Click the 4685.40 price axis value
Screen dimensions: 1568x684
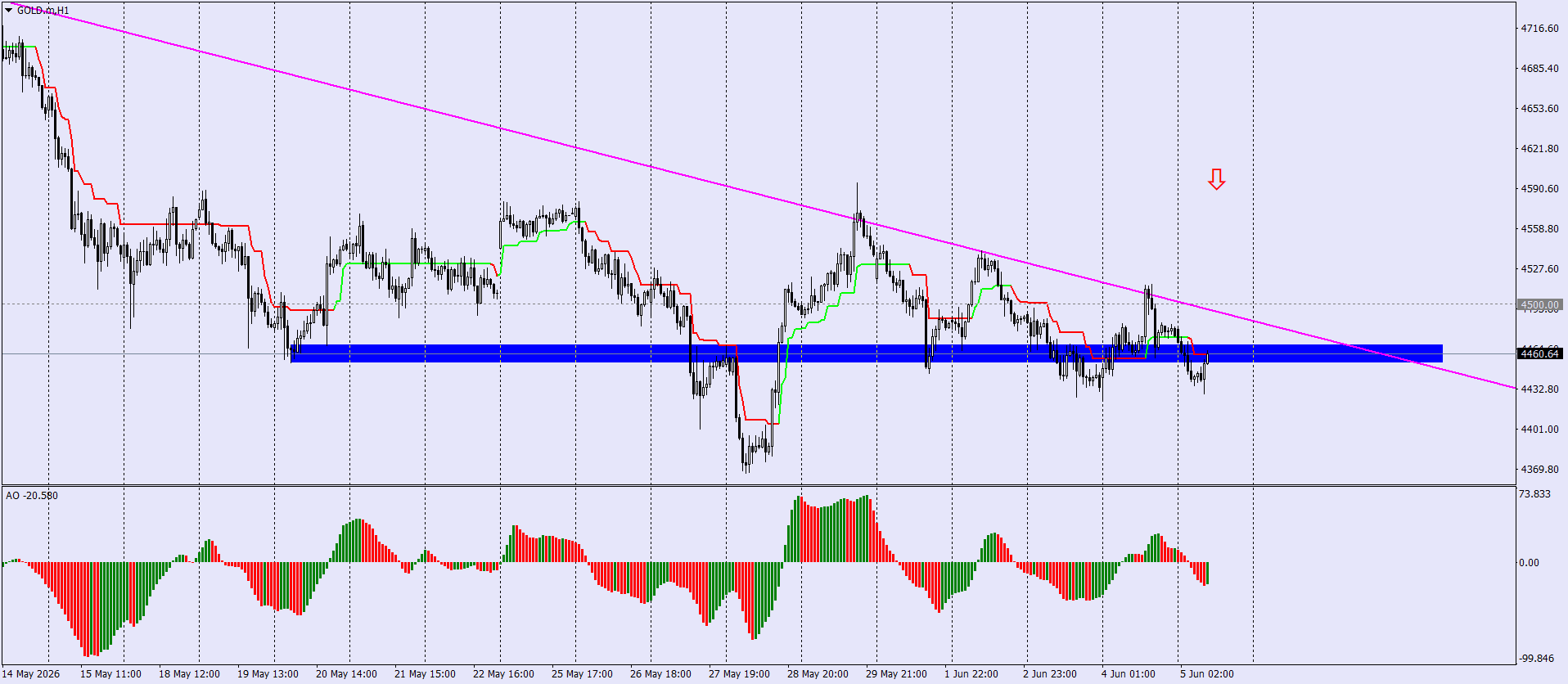tap(1539, 68)
